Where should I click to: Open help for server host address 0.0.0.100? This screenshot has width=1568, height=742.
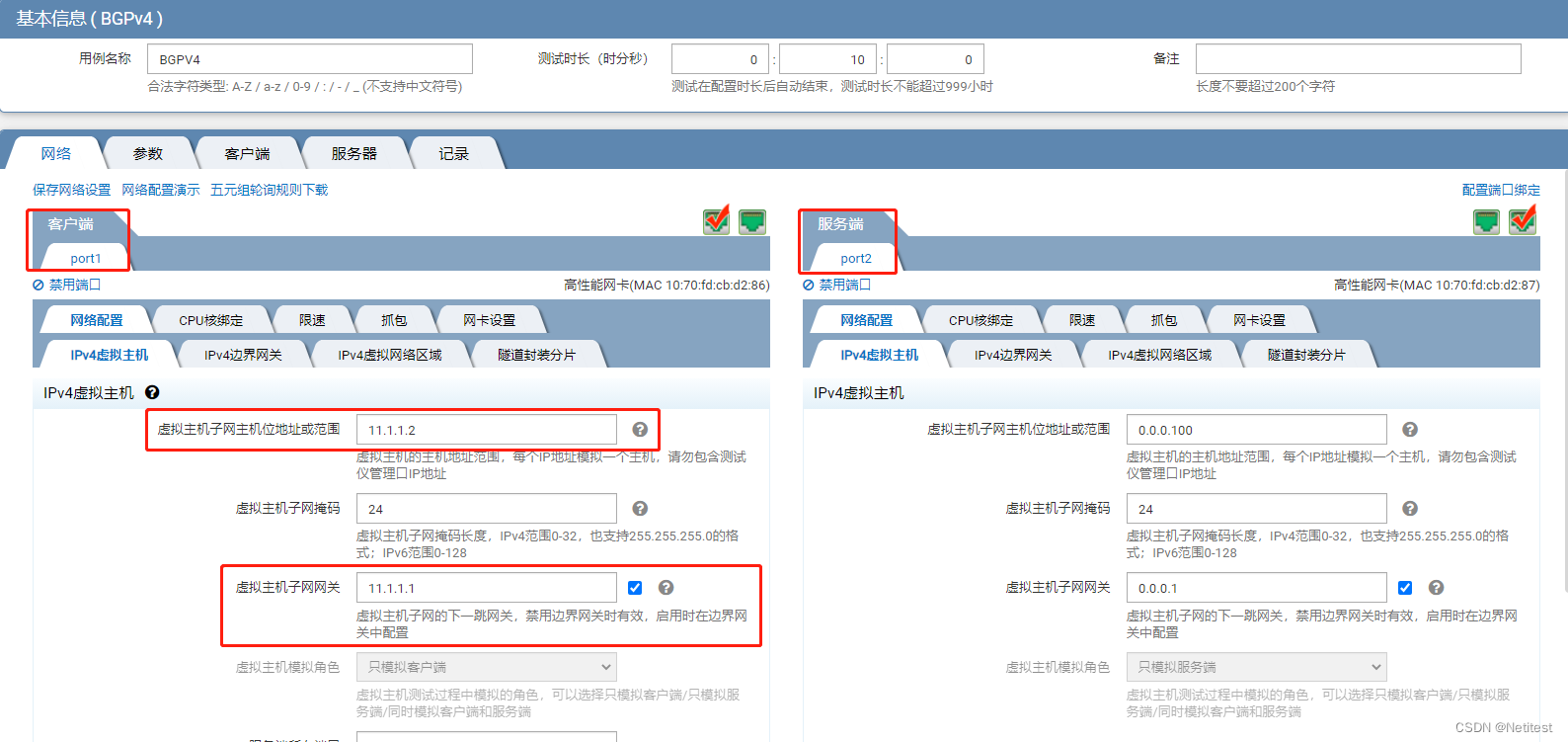(x=1410, y=430)
